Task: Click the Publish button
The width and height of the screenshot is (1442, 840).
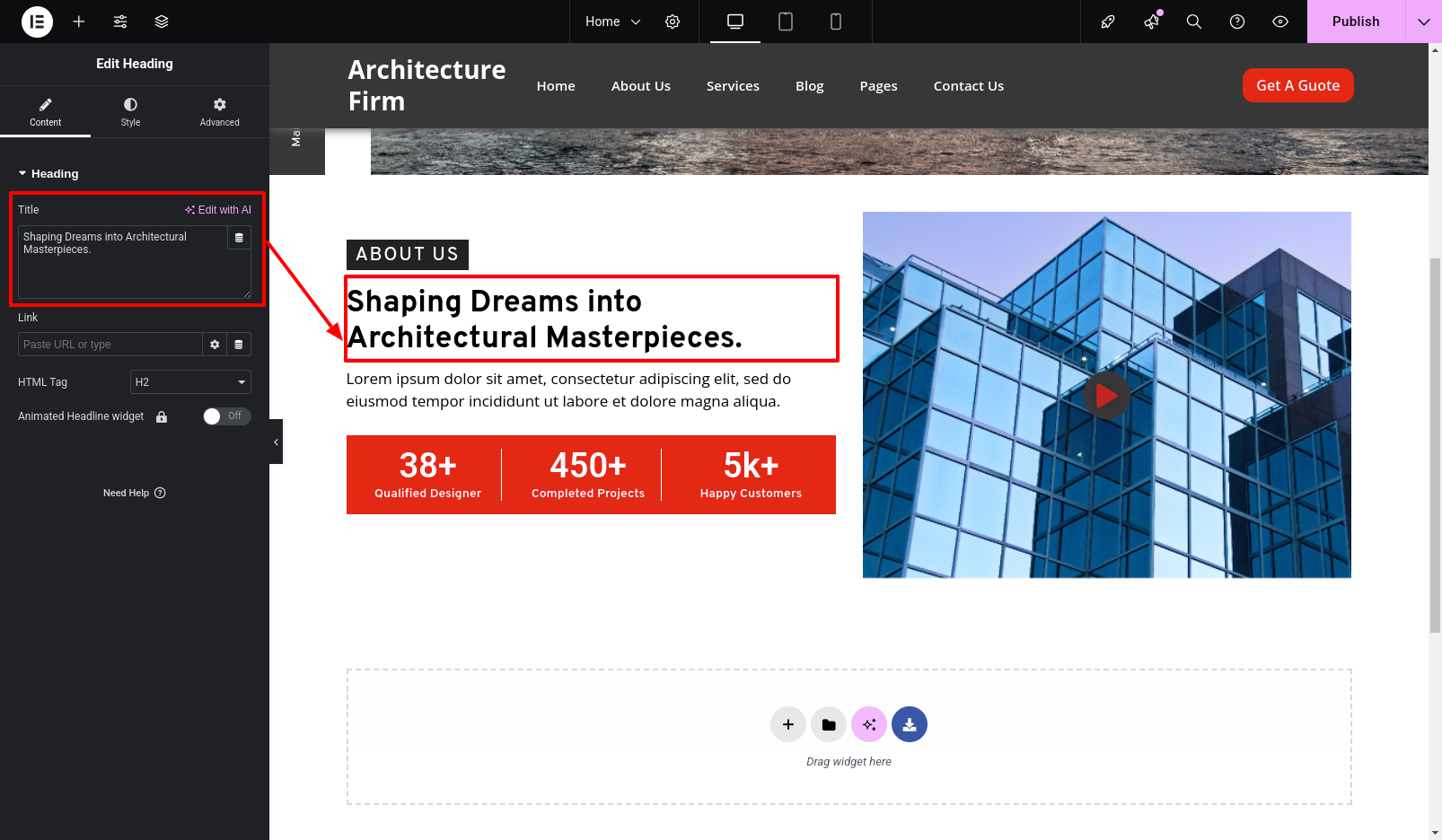Action: pyautogui.click(x=1356, y=22)
